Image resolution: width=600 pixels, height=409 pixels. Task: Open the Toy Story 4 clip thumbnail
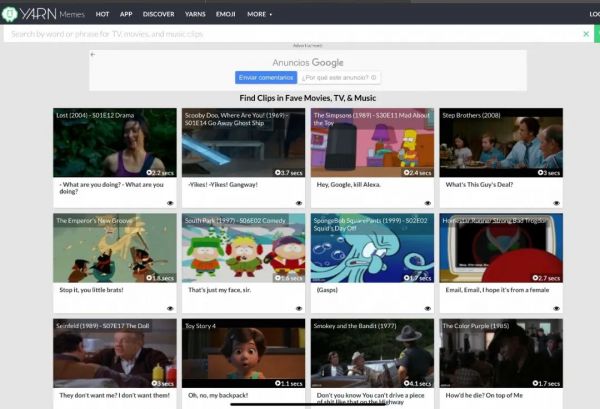(243, 353)
